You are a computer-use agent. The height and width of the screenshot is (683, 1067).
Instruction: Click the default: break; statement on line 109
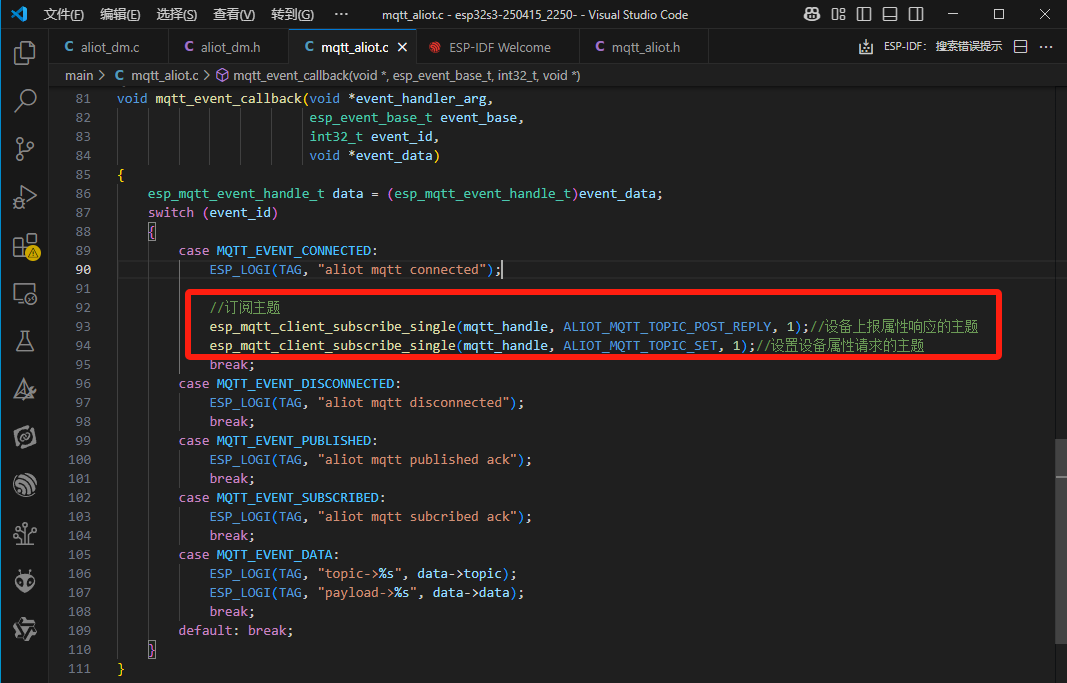235,631
